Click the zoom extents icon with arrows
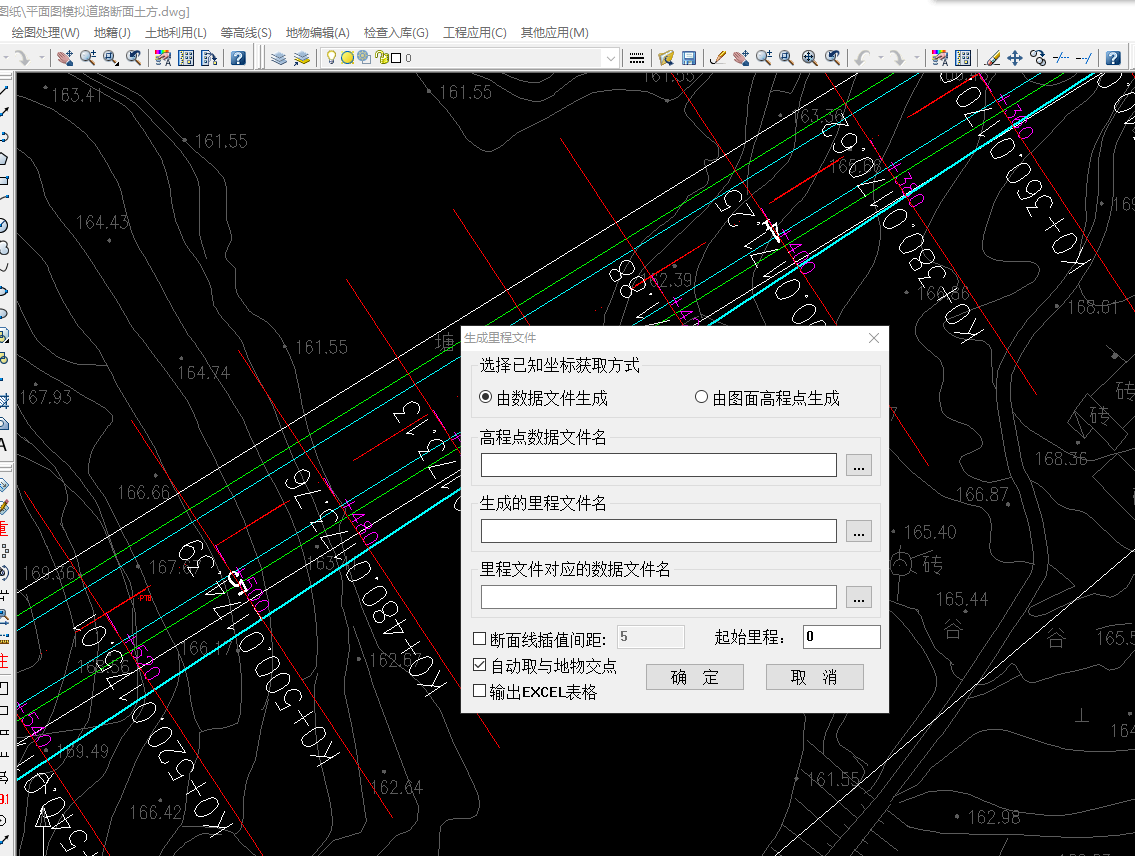 click(x=809, y=58)
